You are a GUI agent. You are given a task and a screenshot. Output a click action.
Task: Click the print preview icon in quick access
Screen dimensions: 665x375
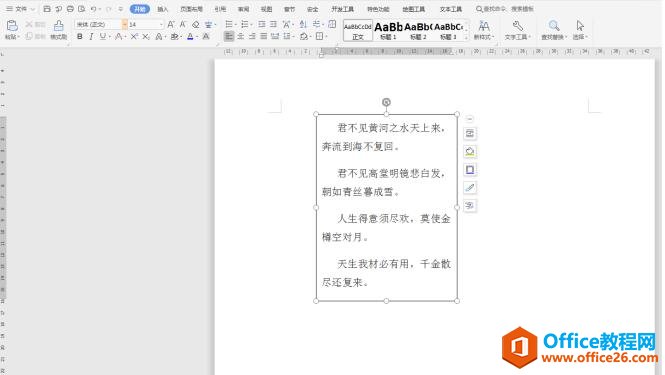(x=82, y=8)
